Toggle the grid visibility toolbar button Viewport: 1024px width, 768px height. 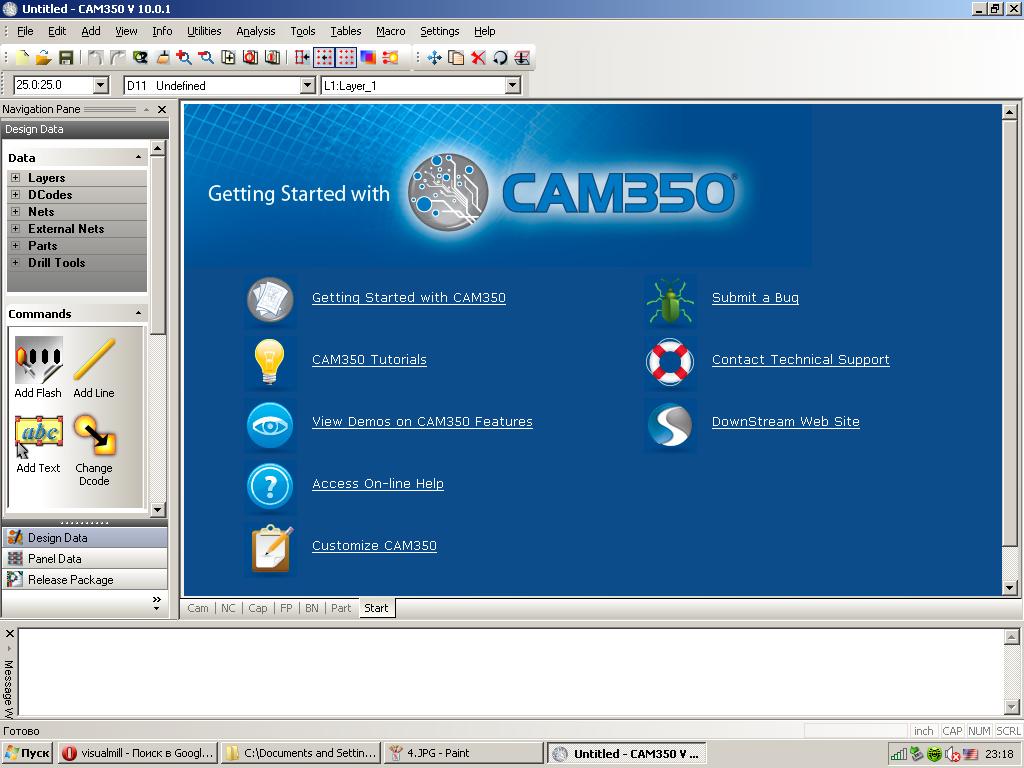(x=347, y=57)
